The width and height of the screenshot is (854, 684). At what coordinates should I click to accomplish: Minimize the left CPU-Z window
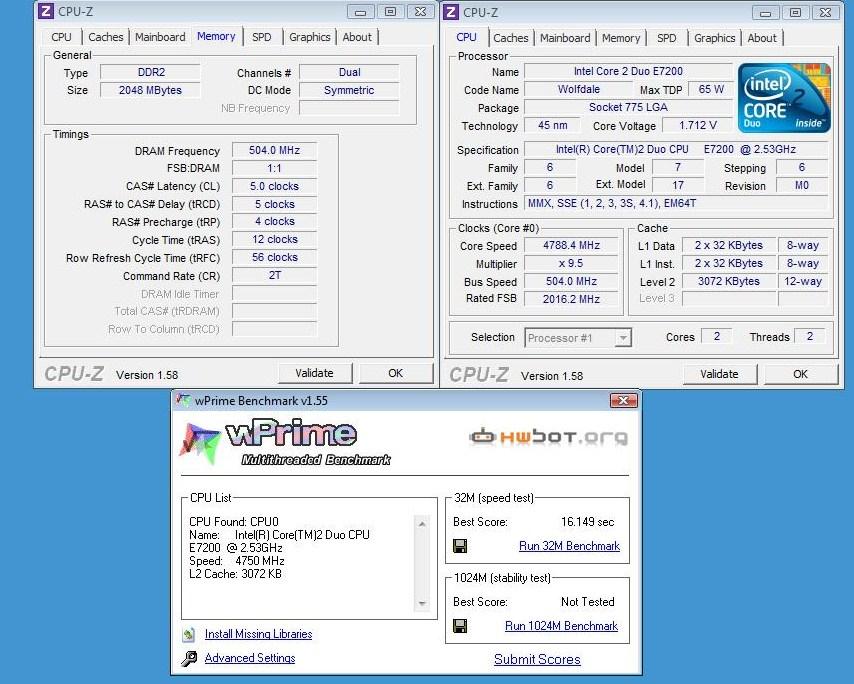(x=360, y=11)
